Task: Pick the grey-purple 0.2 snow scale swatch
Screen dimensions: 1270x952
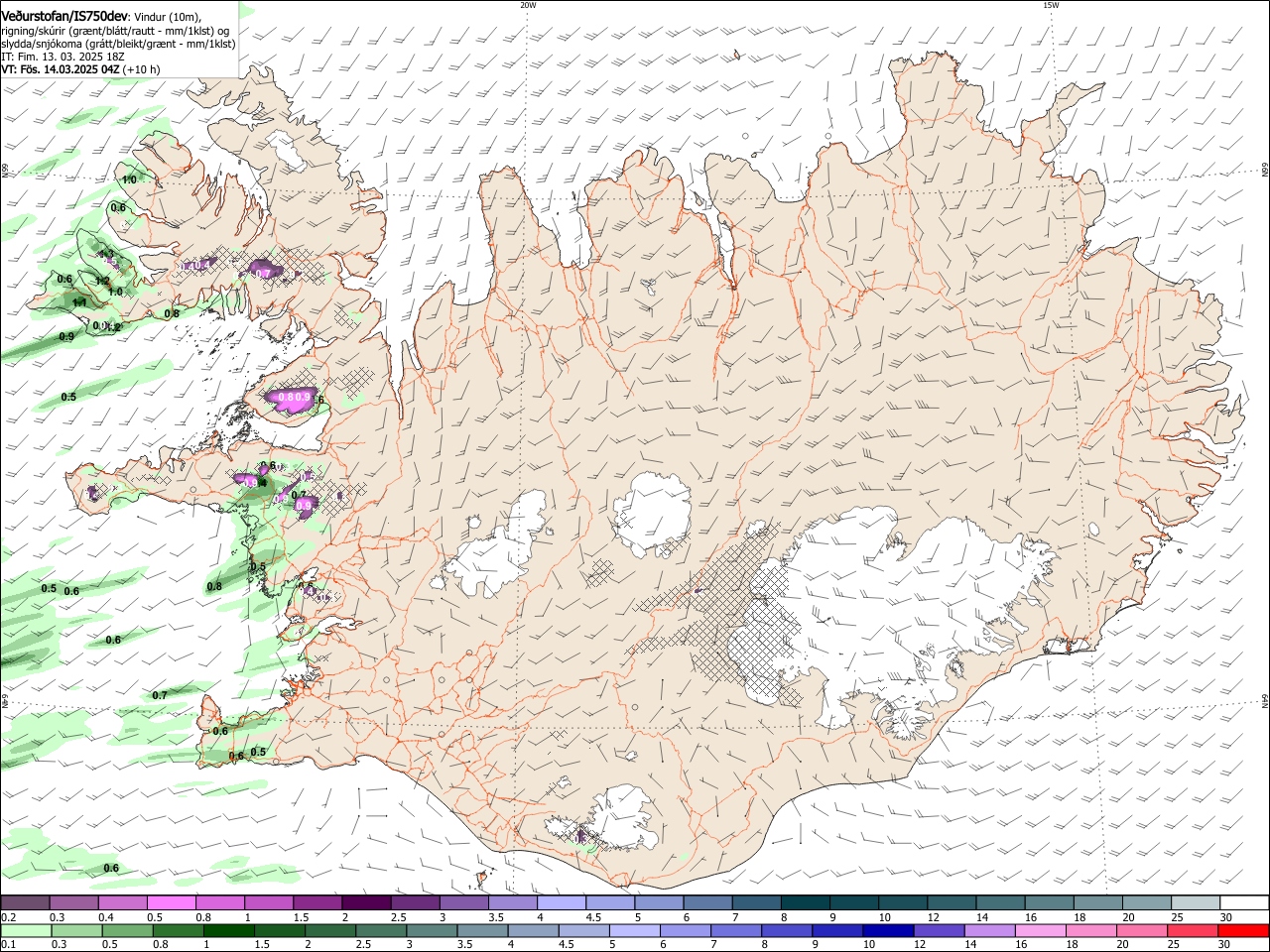Action: pos(25,903)
